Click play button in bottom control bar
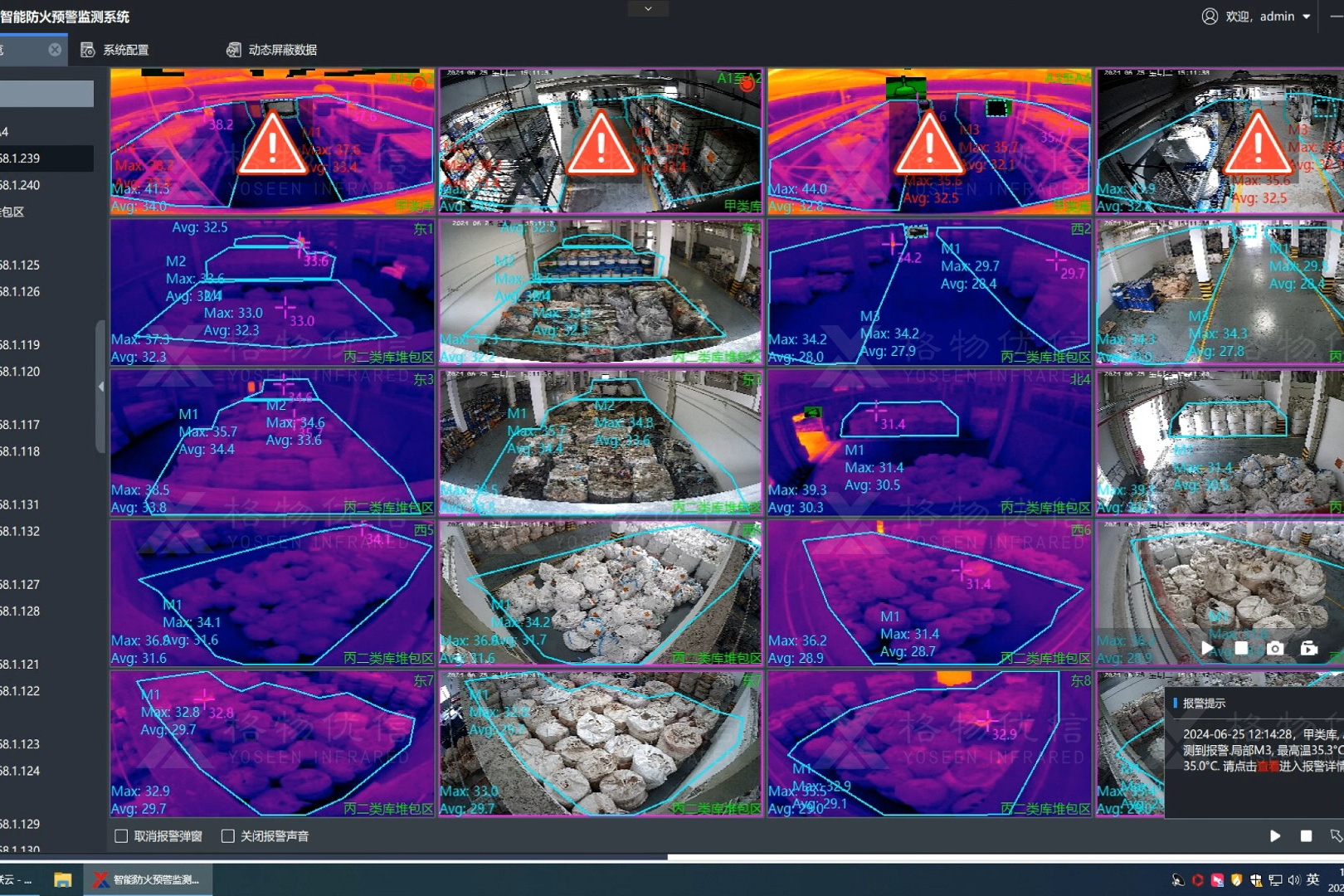Viewport: 1344px width, 896px height. pos(1275,836)
